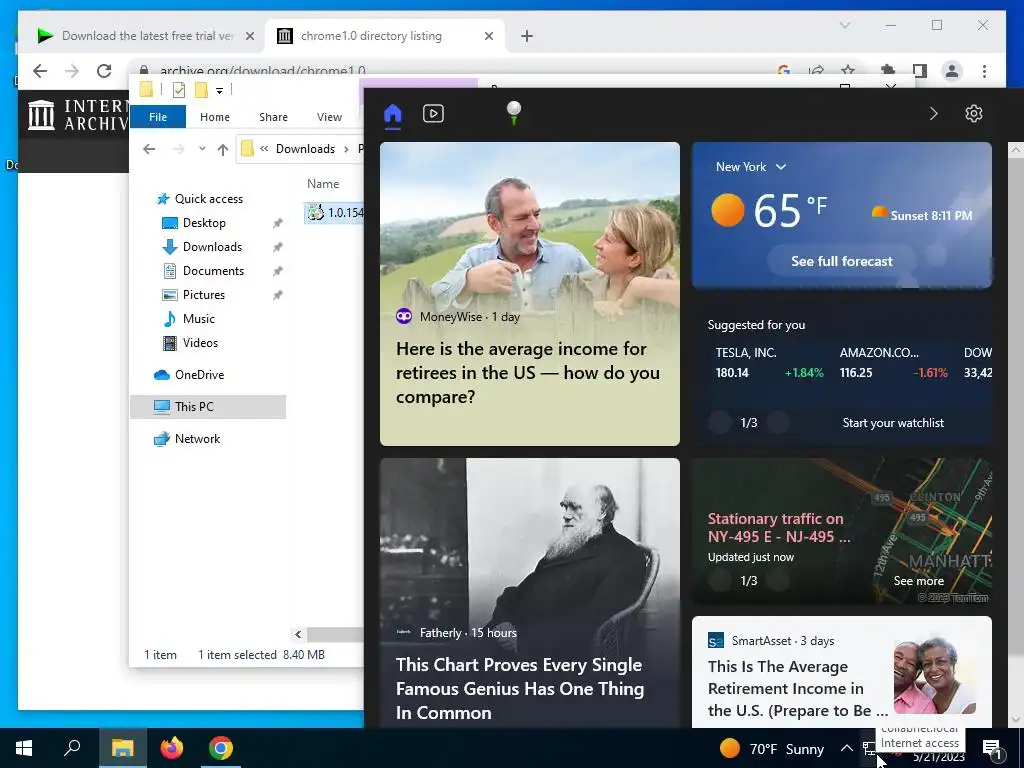Open the File tab in File Explorer
This screenshot has height=768, width=1024.
pos(158,117)
